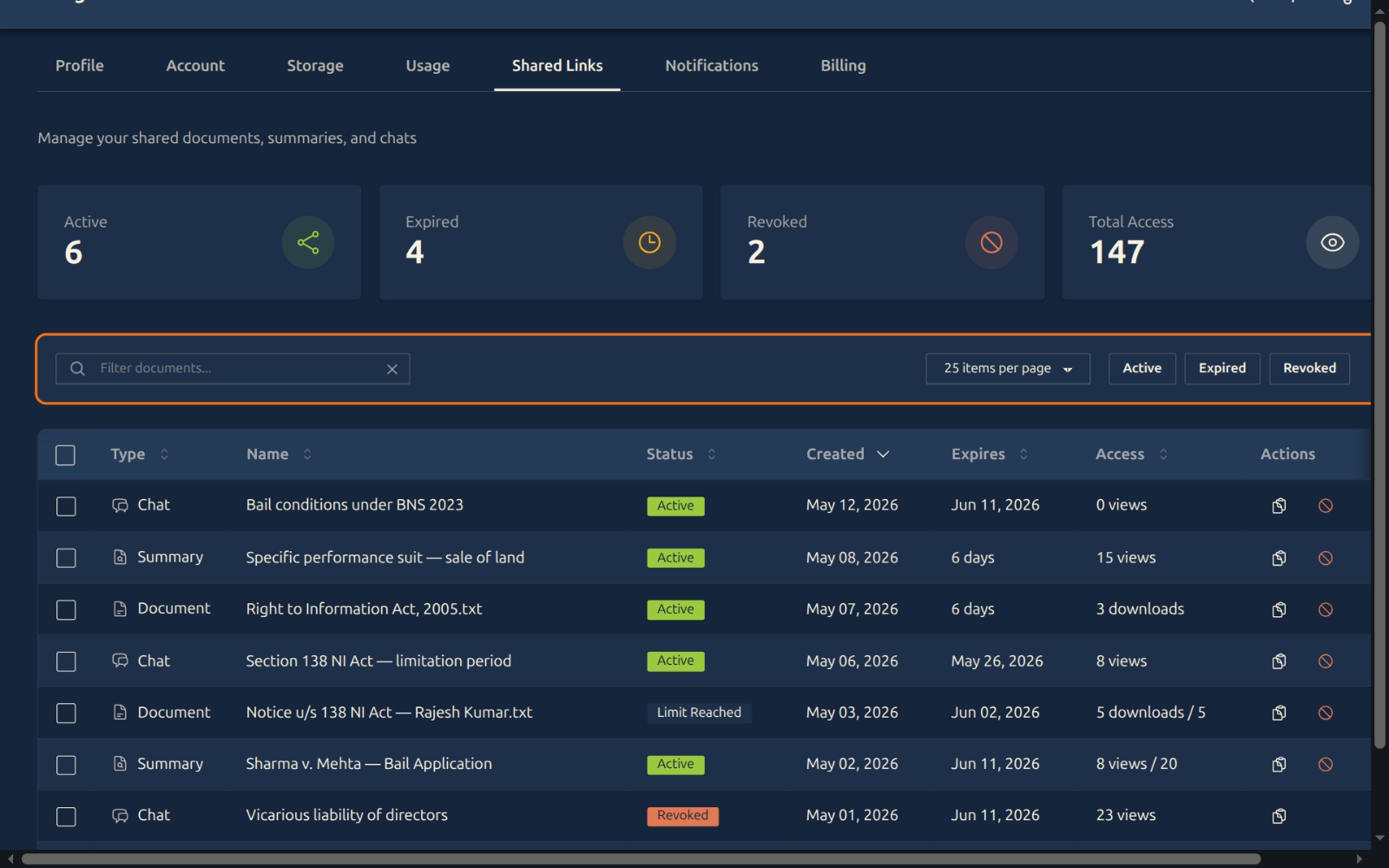
Task: Click the Limit Reached status badge
Action: click(x=699, y=713)
